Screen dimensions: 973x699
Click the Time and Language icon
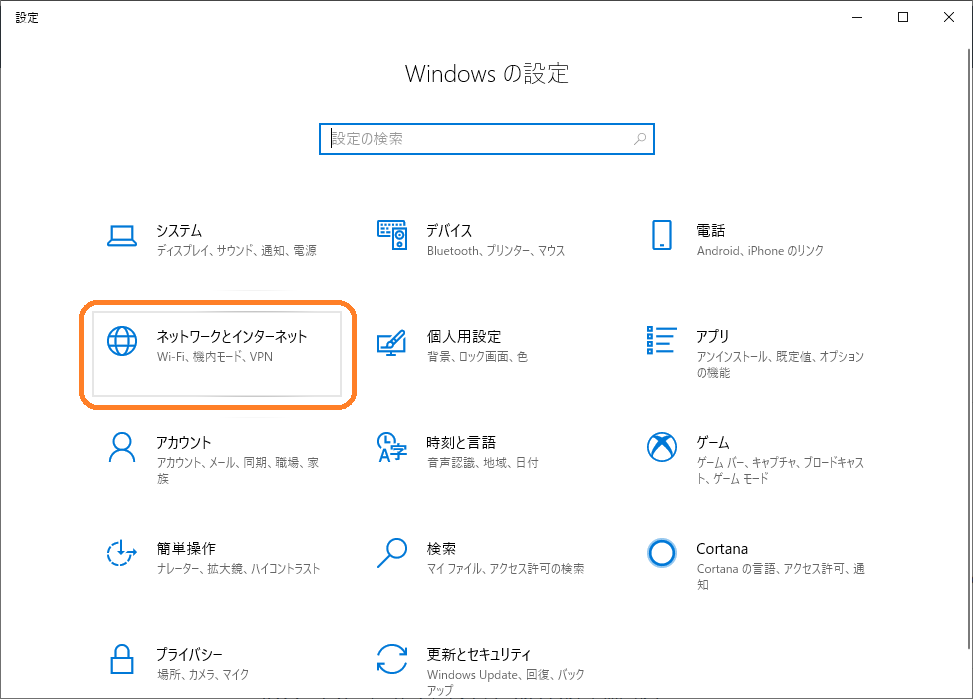392,447
